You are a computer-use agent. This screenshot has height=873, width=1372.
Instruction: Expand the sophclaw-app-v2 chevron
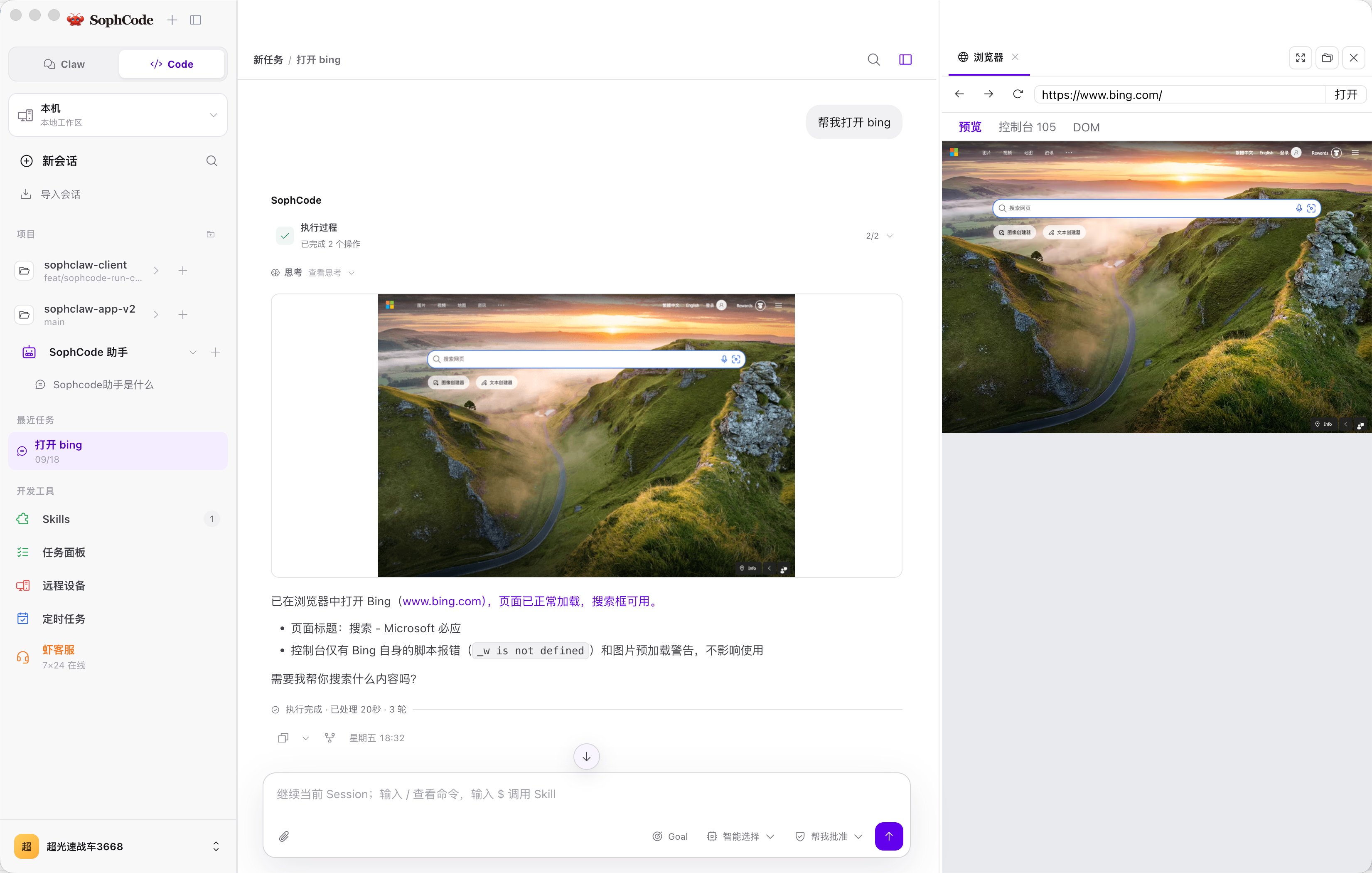click(155, 315)
